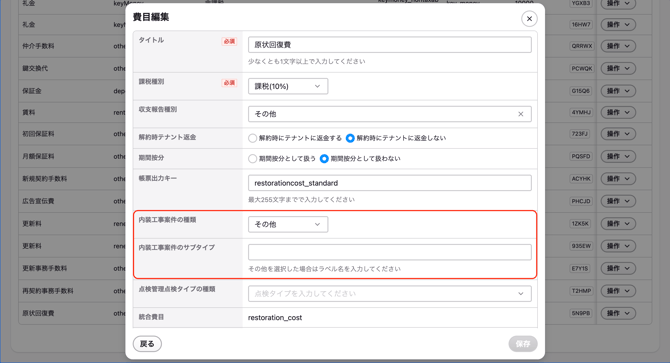Click the ACYHK code tag
This screenshot has width=670, height=363.
(x=581, y=179)
